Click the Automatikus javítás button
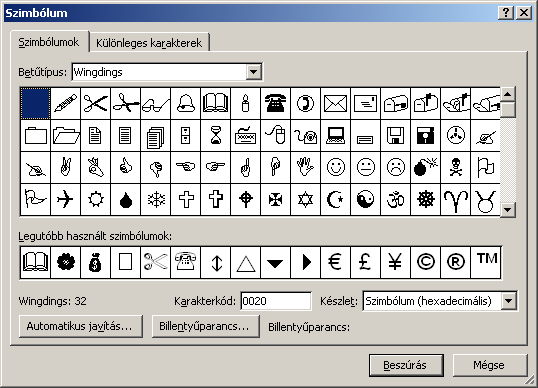 80,326
